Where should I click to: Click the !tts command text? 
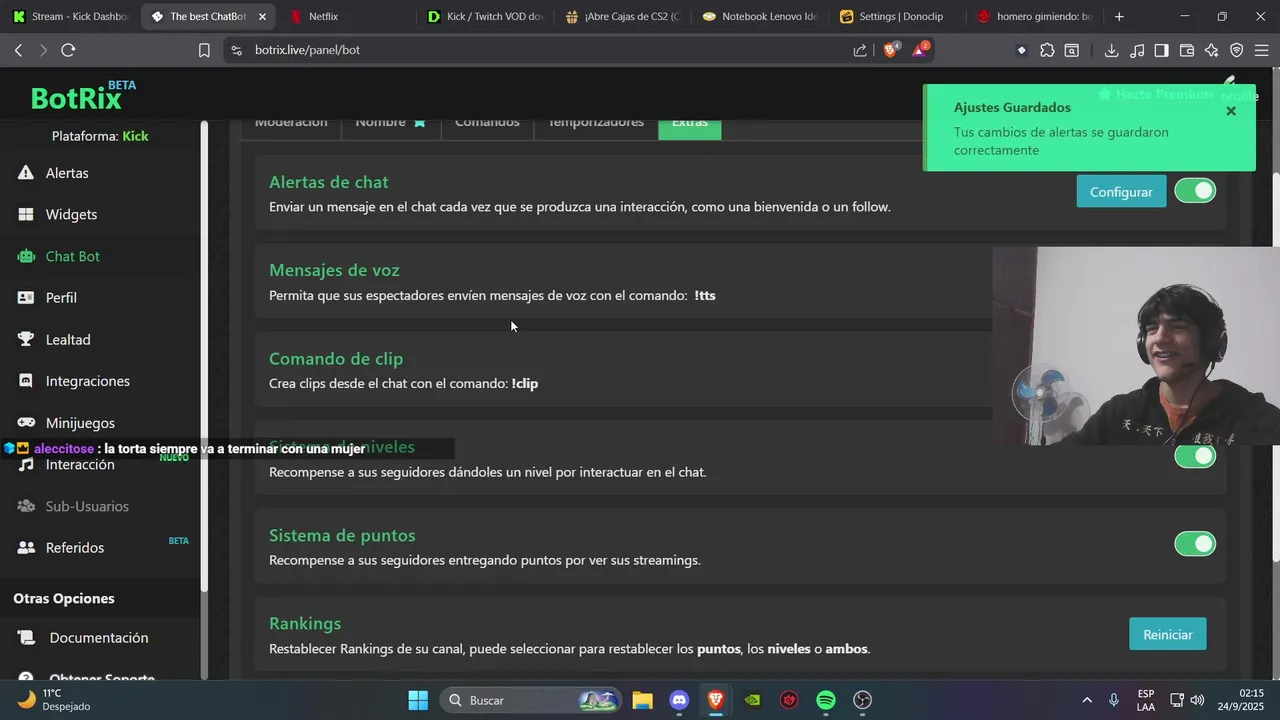coord(705,296)
